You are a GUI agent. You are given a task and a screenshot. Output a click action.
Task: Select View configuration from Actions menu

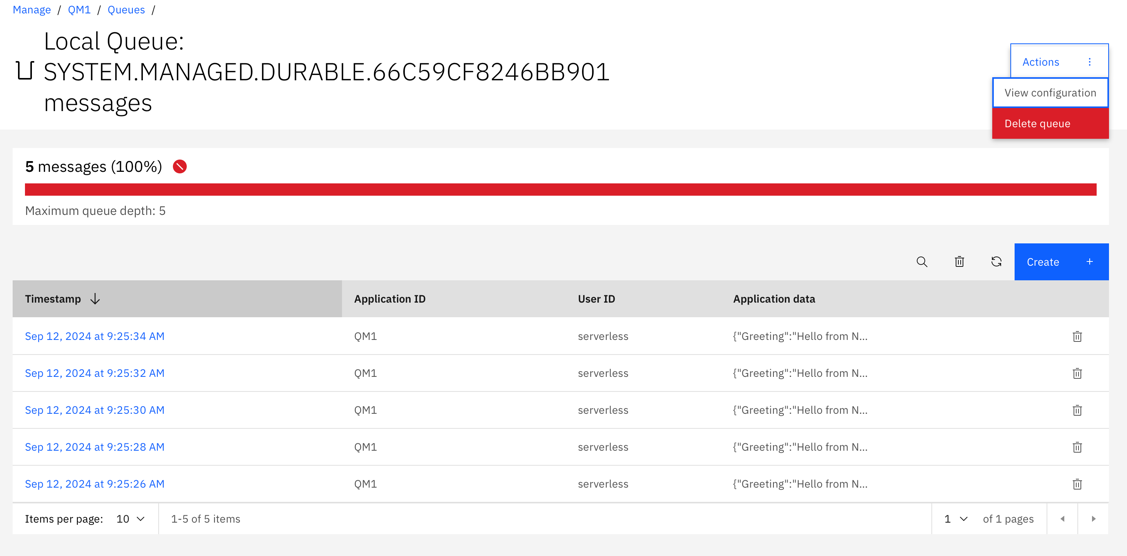click(x=1050, y=93)
